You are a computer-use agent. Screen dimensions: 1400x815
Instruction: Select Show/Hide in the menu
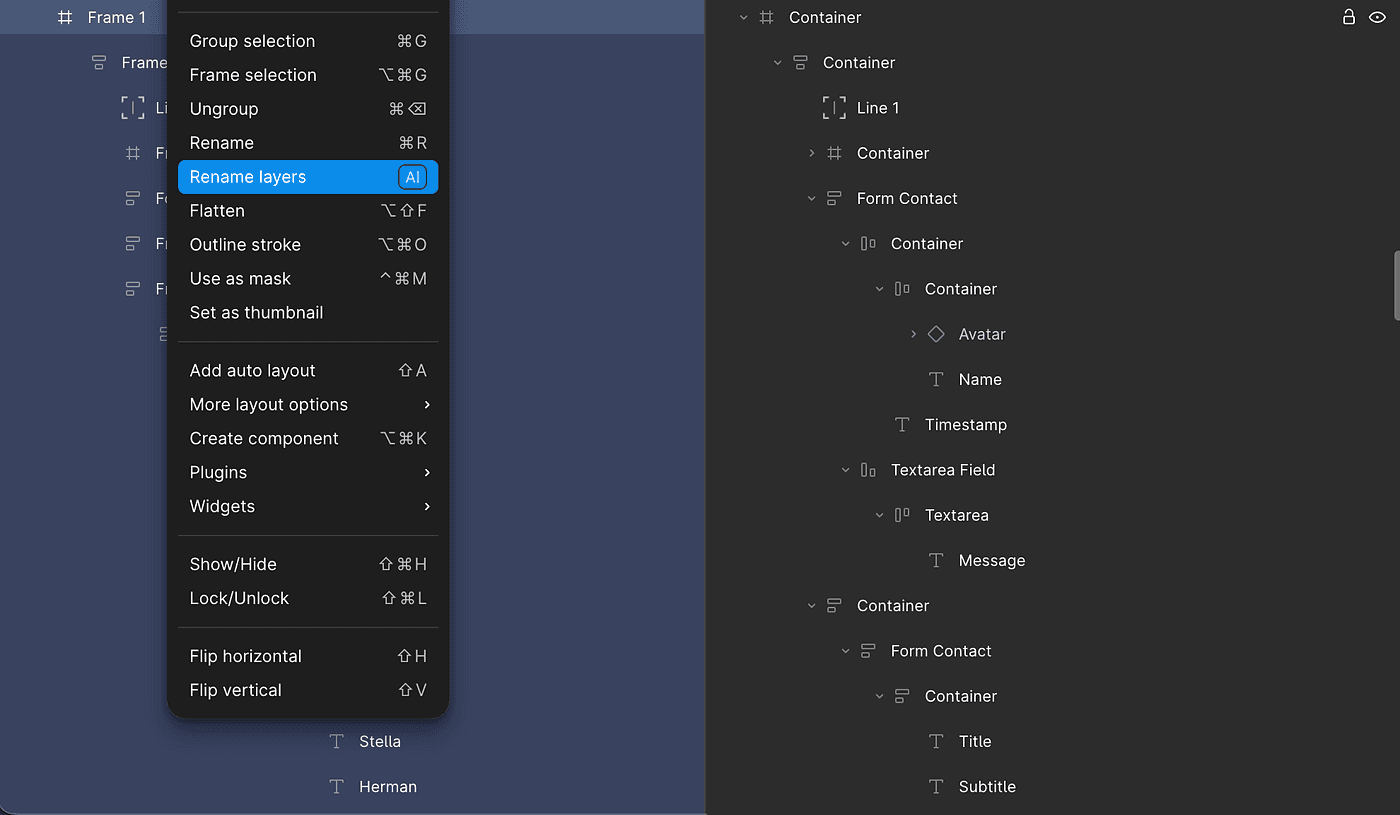tap(308, 564)
